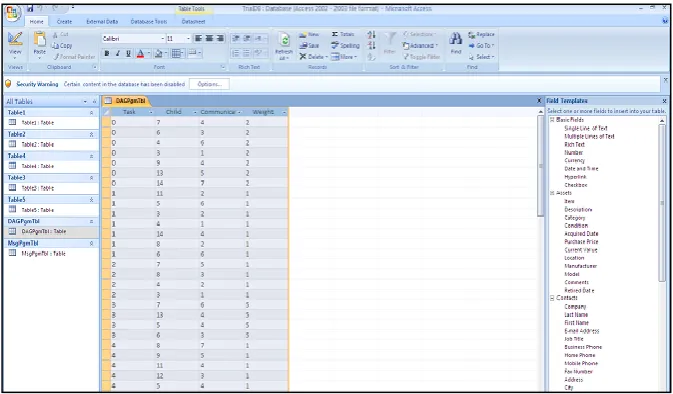Image resolution: width=673 pixels, height=394 pixels.
Task: Open the External Data tab
Action: 102,21
